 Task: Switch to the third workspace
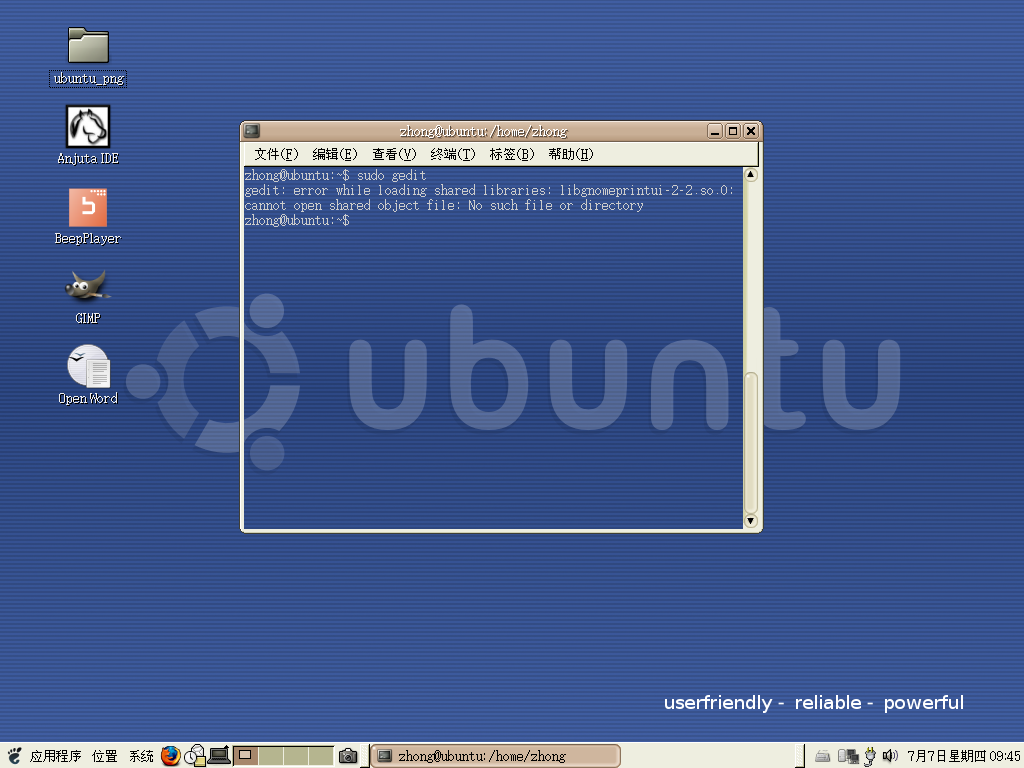point(296,756)
